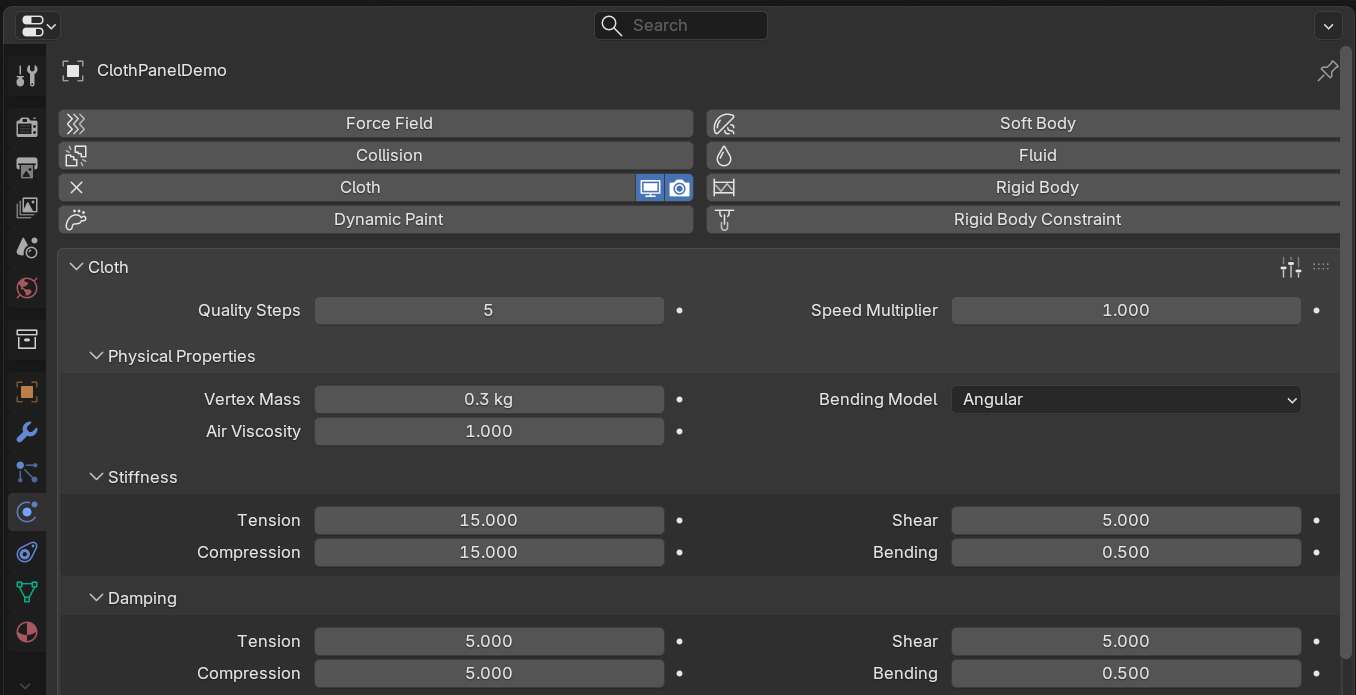Animate the Air Viscosity property dot
The image size is (1356, 695).
point(680,432)
